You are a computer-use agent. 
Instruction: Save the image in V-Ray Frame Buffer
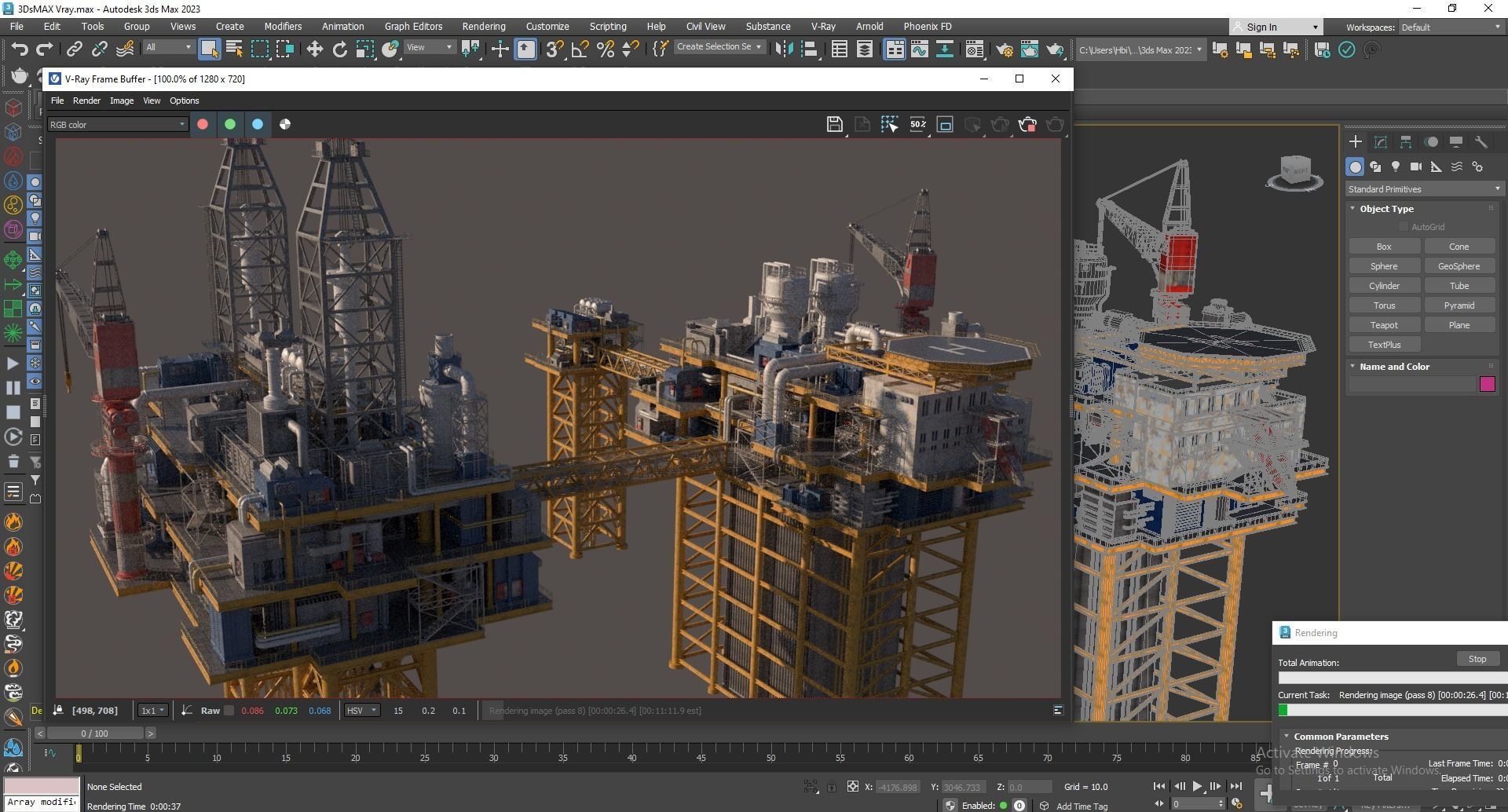(x=834, y=124)
